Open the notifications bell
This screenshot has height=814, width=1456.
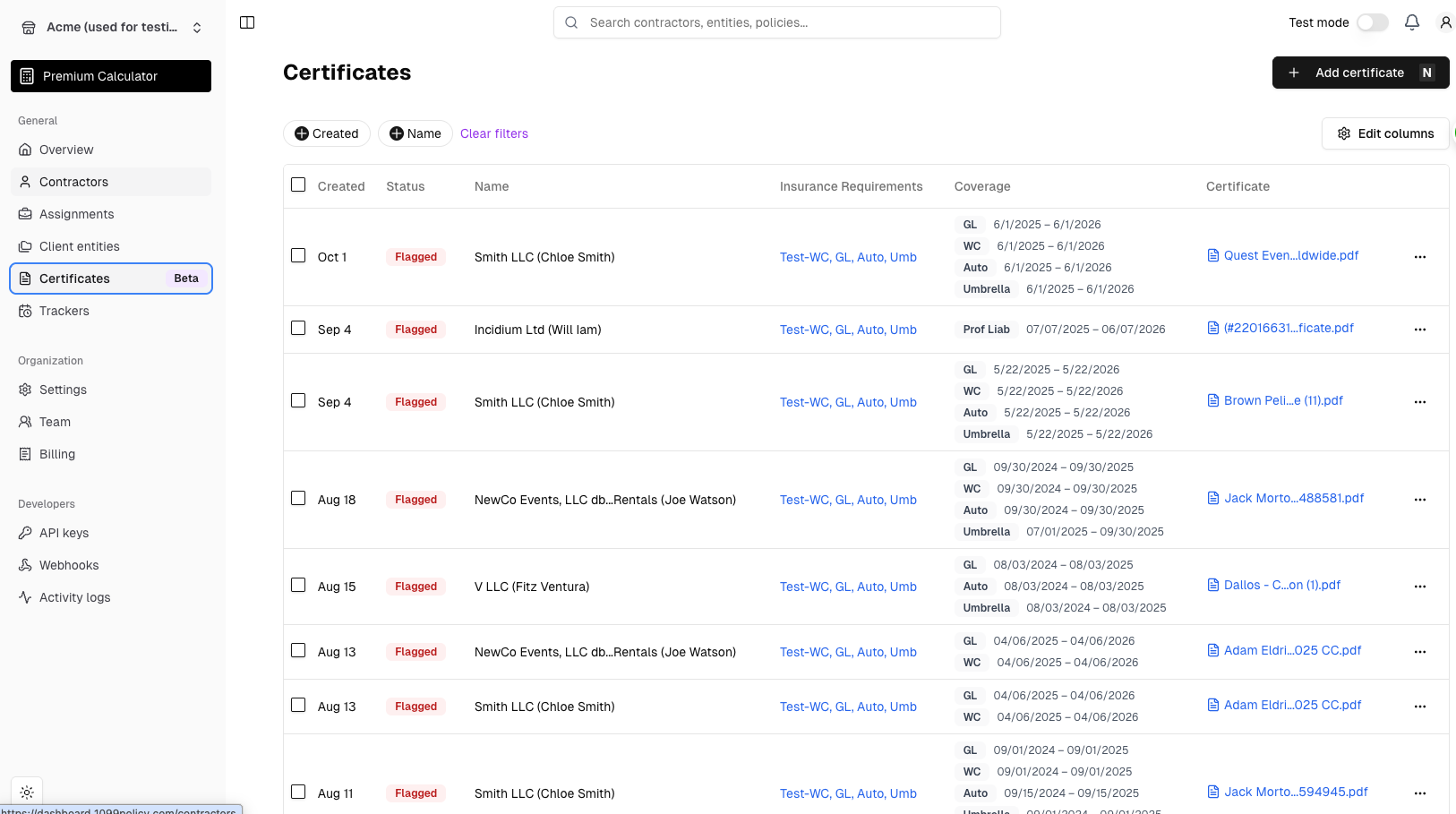coord(1411,22)
